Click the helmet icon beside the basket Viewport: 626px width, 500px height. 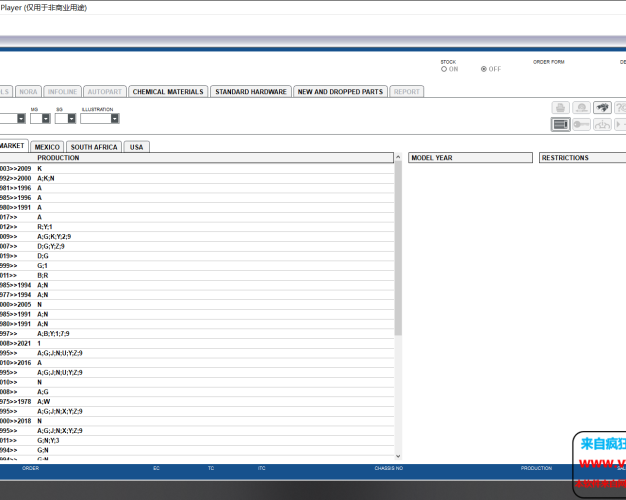click(581, 107)
